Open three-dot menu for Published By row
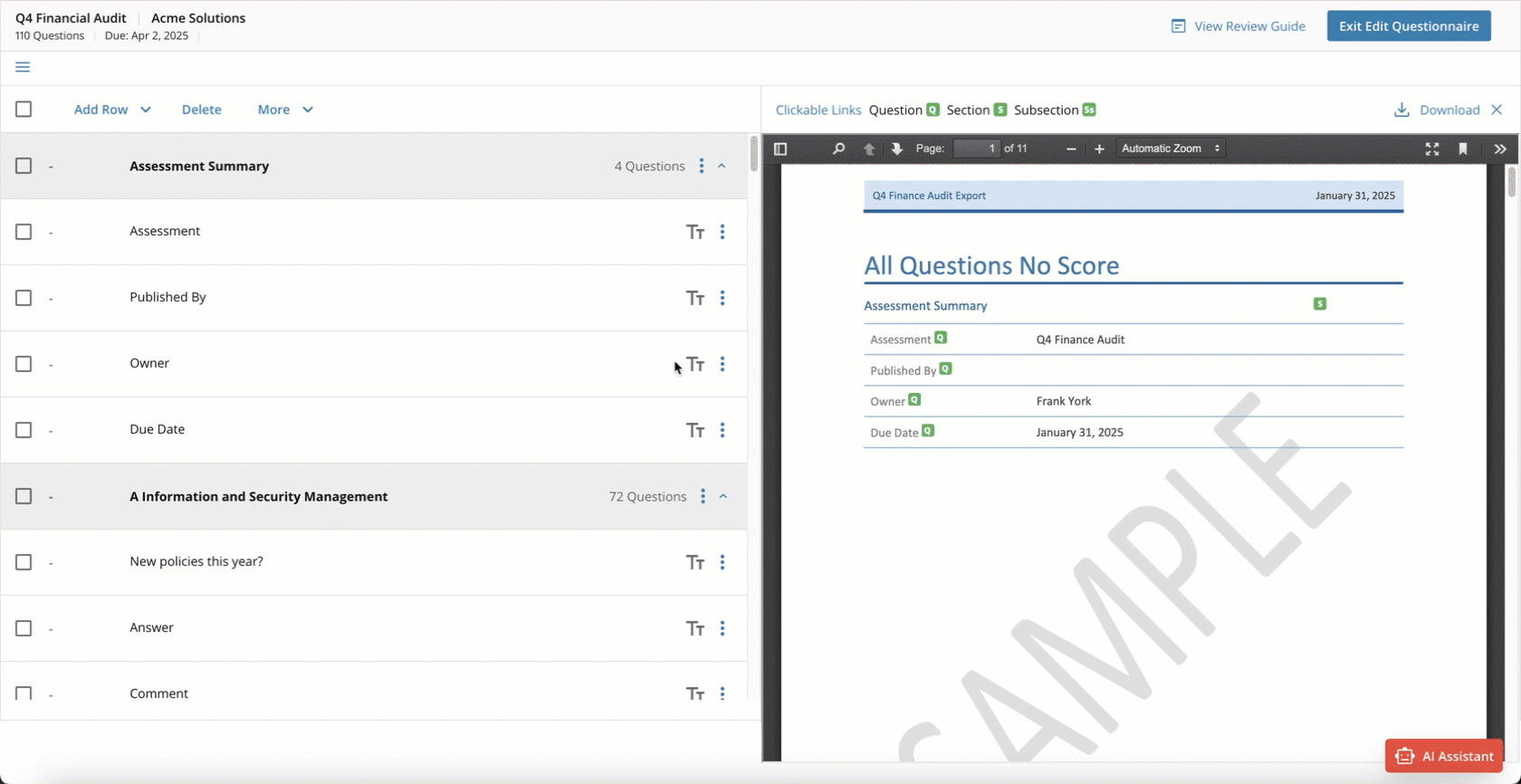The height and width of the screenshot is (784, 1521). coord(722,298)
